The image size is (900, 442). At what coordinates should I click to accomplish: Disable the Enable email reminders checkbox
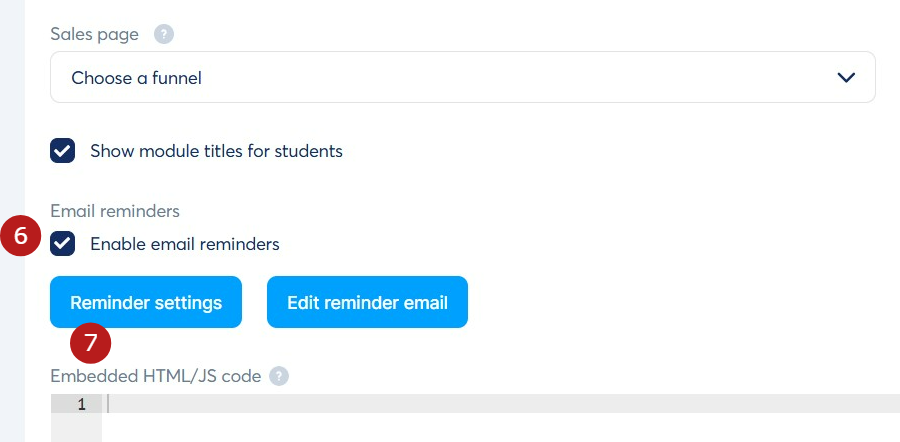point(62,243)
